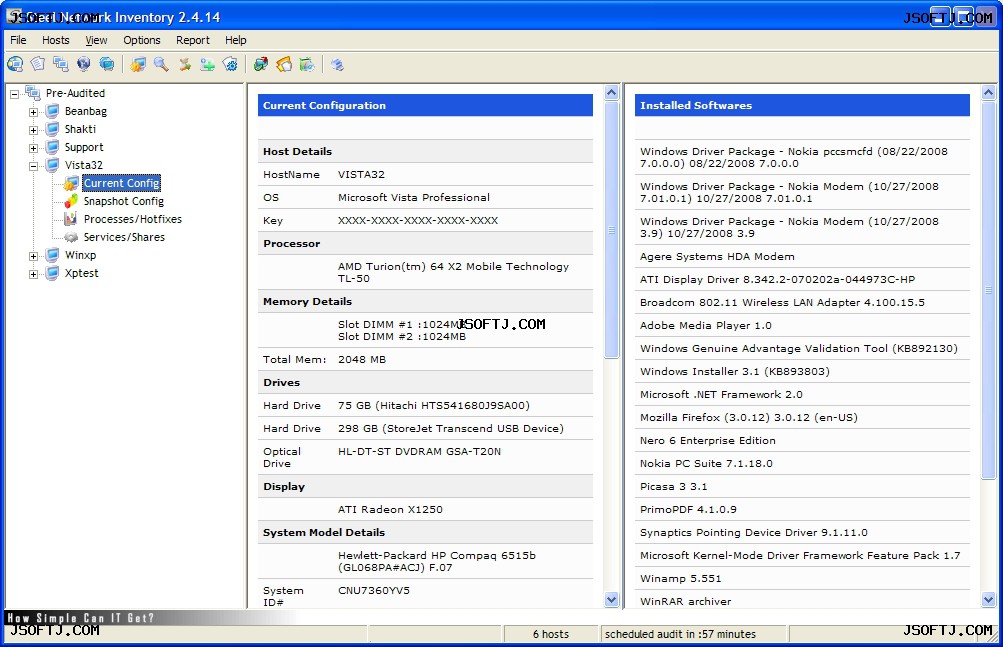Click the monitor-with-gear configuration toolbar icon
1003x647 pixels.
click(x=138, y=64)
